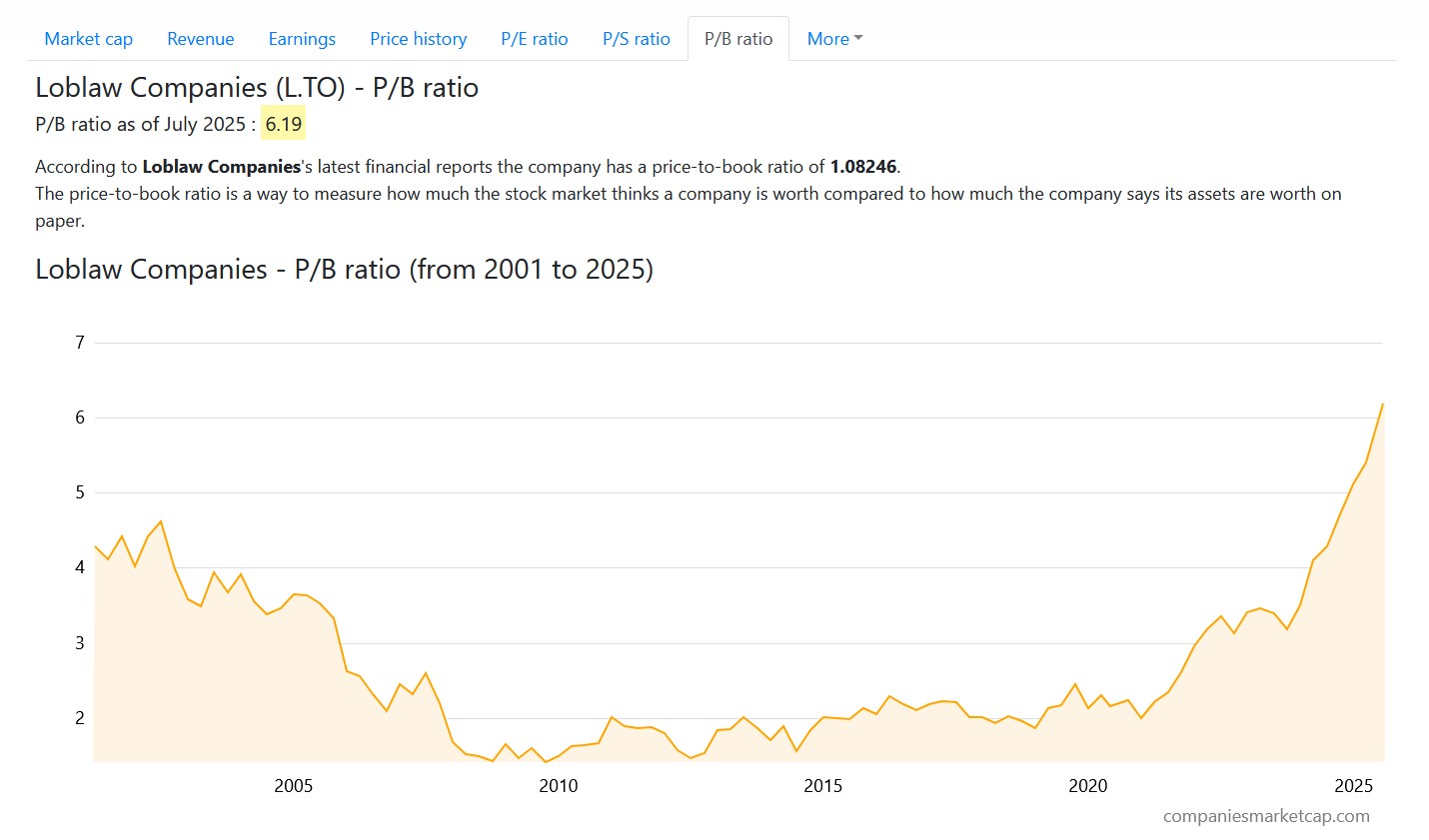
Task: Click the 2015 x-axis label
Action: point(823,786)
